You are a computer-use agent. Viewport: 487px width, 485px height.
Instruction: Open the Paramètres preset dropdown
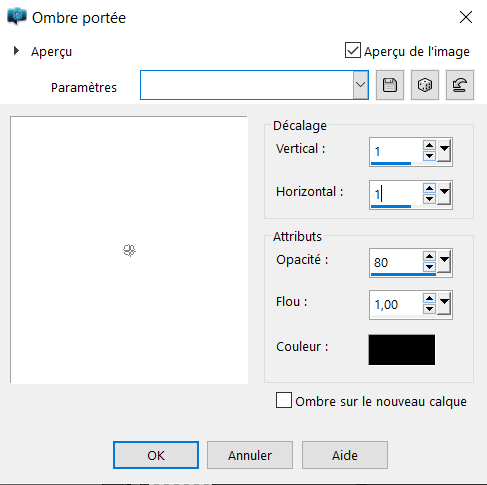[x=361, y=85]
